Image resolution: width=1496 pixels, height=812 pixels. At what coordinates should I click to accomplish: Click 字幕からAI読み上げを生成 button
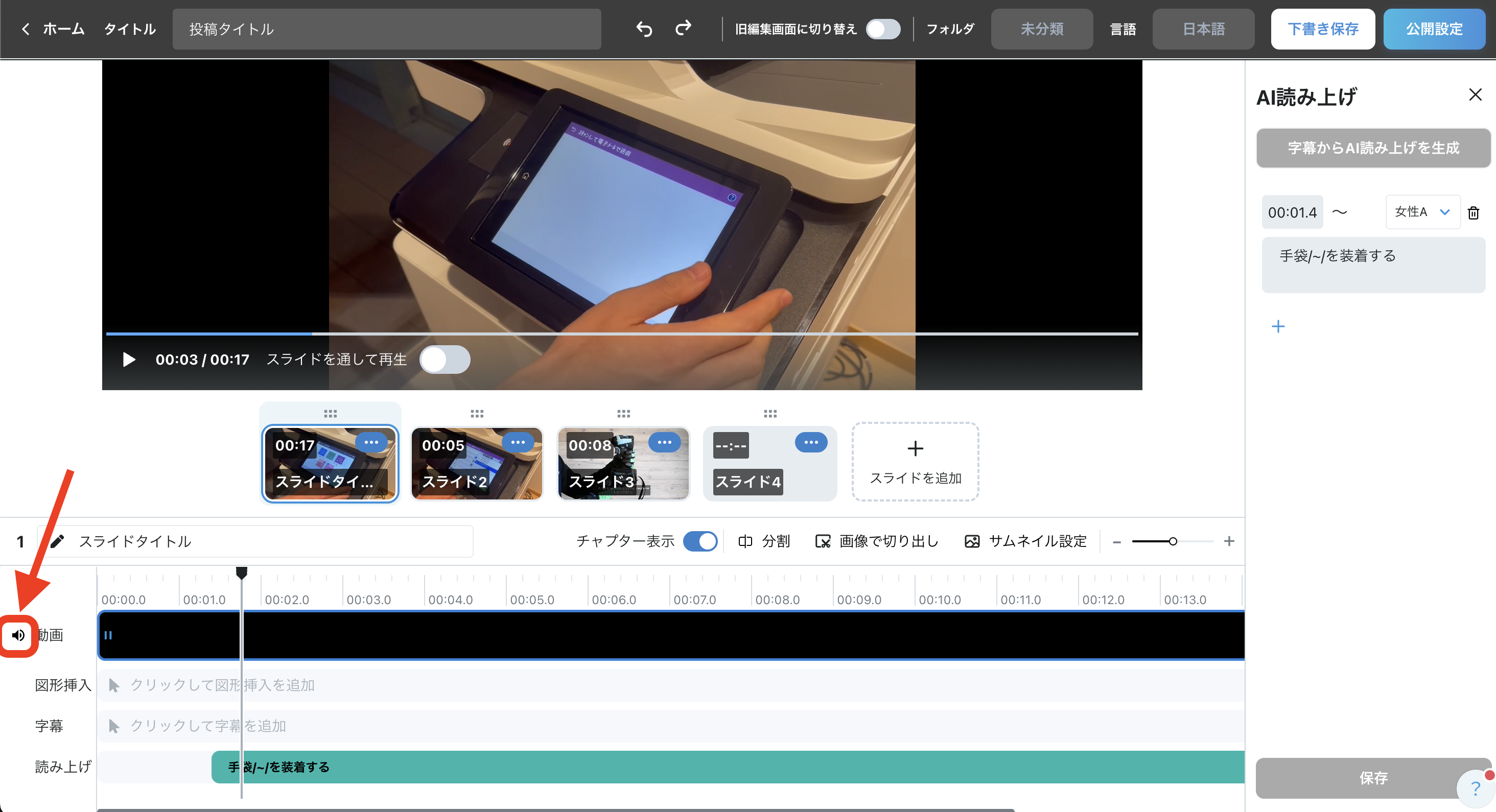(x=1373, y=148)
